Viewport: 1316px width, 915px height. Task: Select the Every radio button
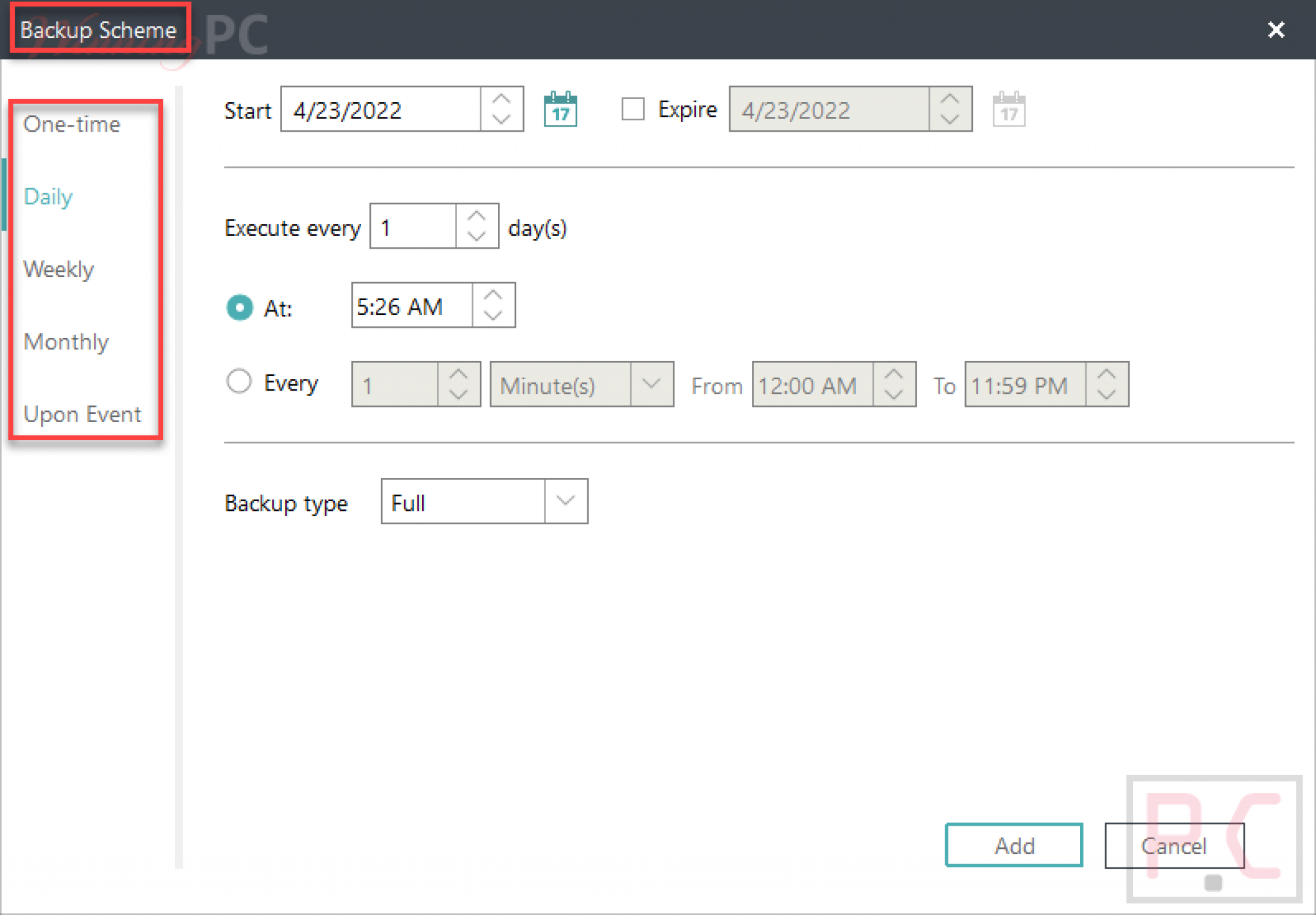(x=239, y=381)
